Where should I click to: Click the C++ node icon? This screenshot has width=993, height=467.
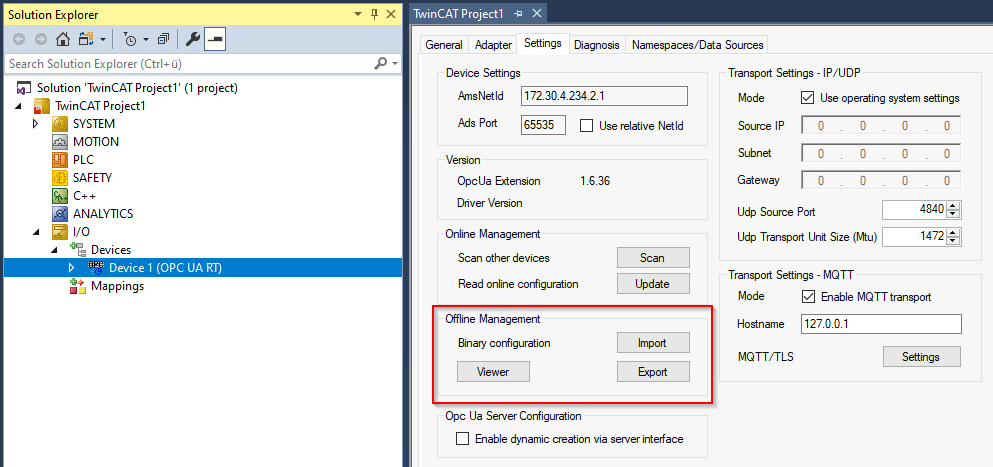pos(60,196)
